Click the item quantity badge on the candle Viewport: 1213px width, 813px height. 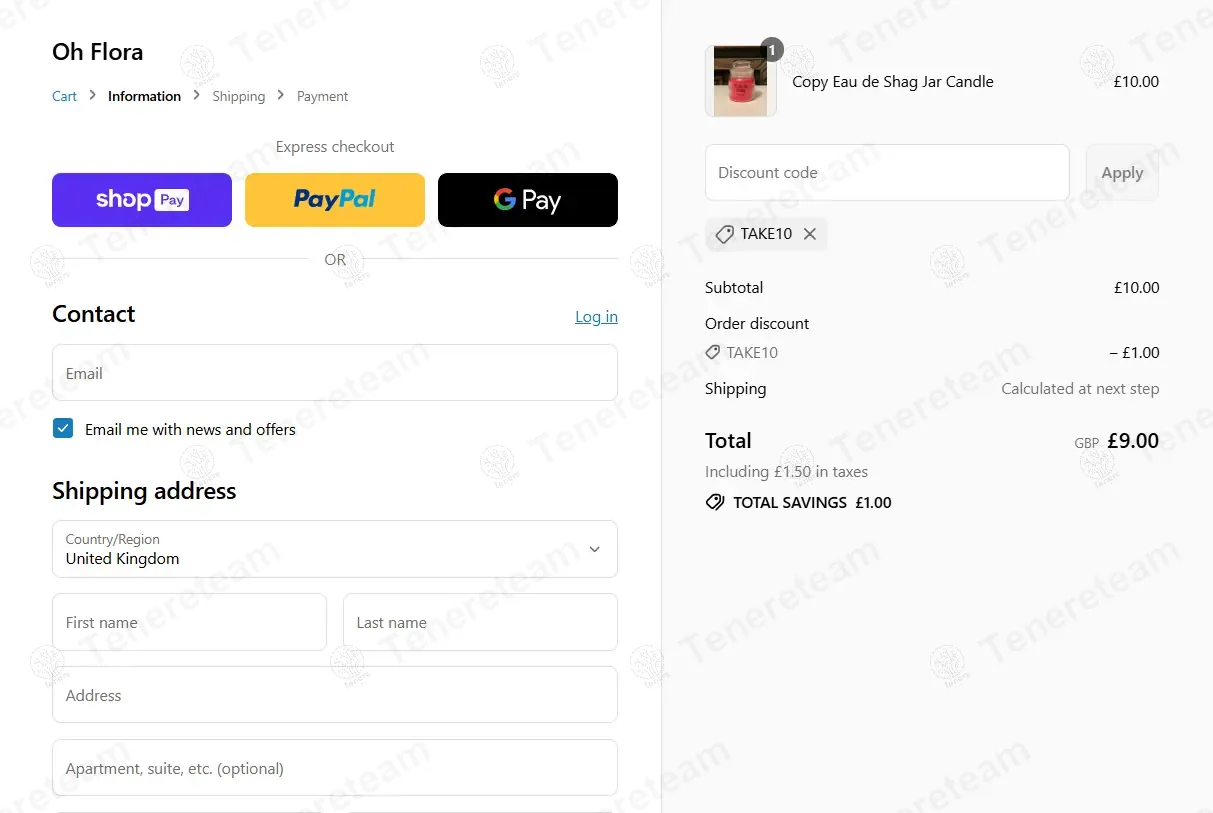coord(771,49)
